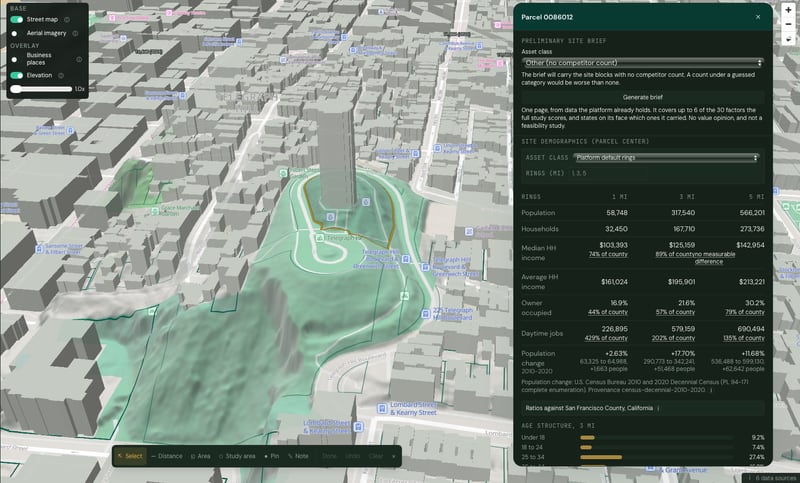The height and width of the screenshot is (483, 800).
Task: Click the 225 Telegraph Hill Boulevard stop icon
Action: pyautogui.click(x=426, y=314)
